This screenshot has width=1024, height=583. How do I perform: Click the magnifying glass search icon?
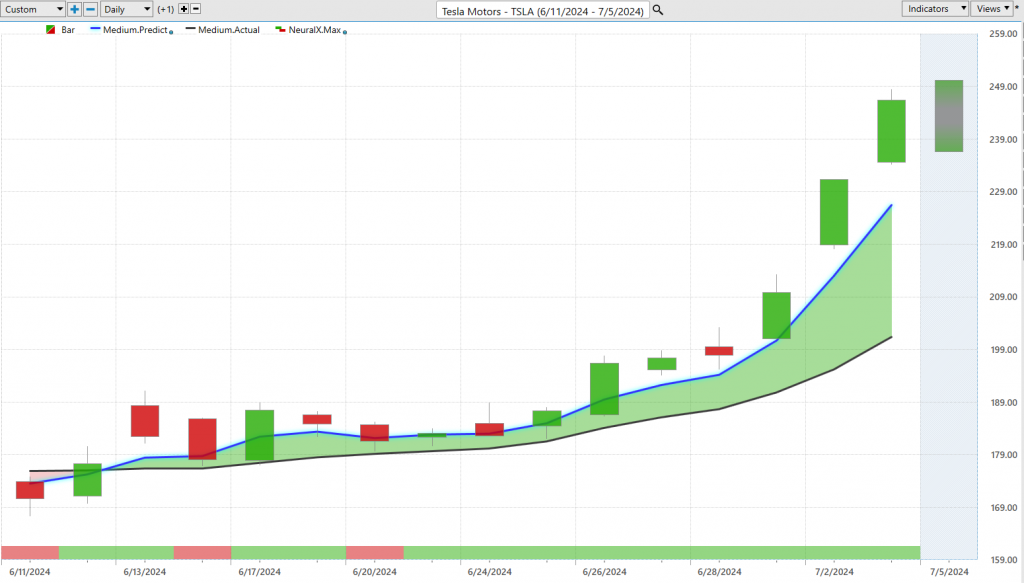(x=658, y=10)
